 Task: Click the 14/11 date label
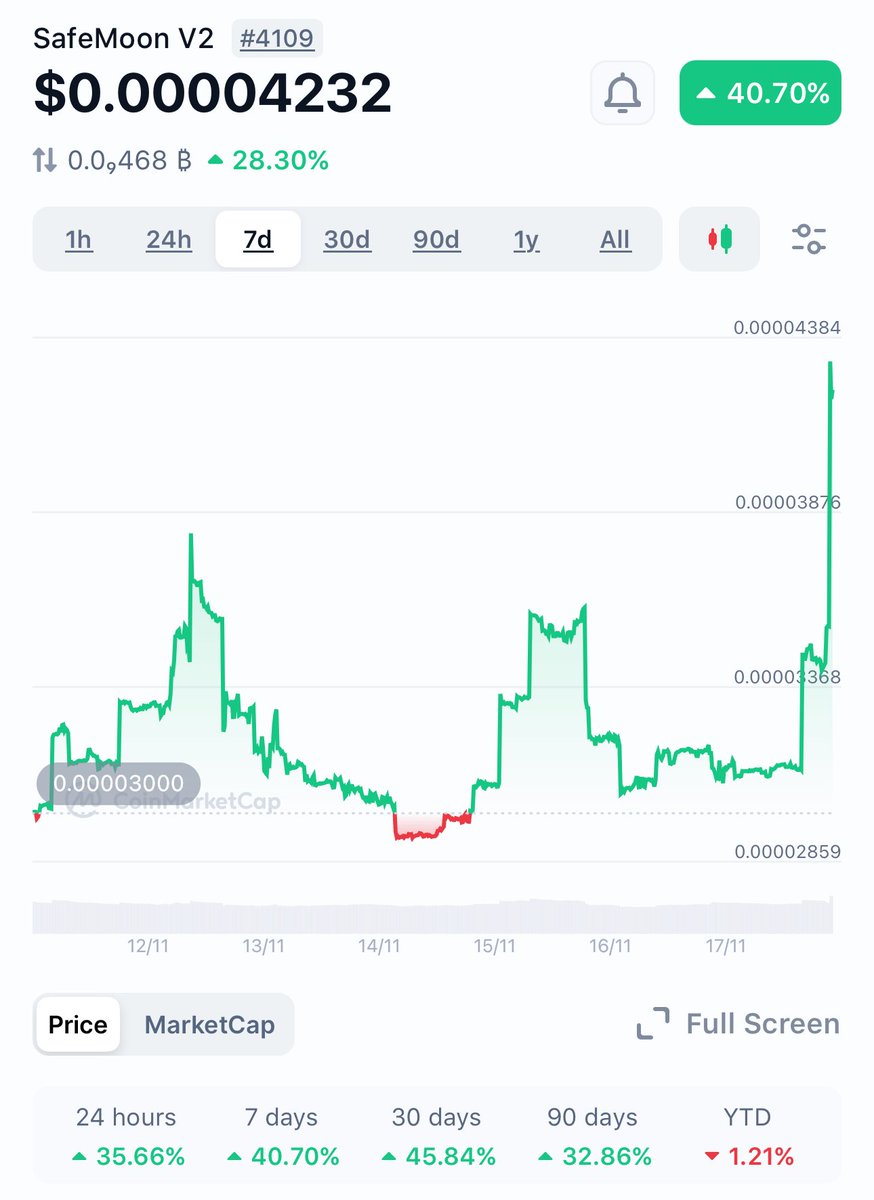[379, 946]
